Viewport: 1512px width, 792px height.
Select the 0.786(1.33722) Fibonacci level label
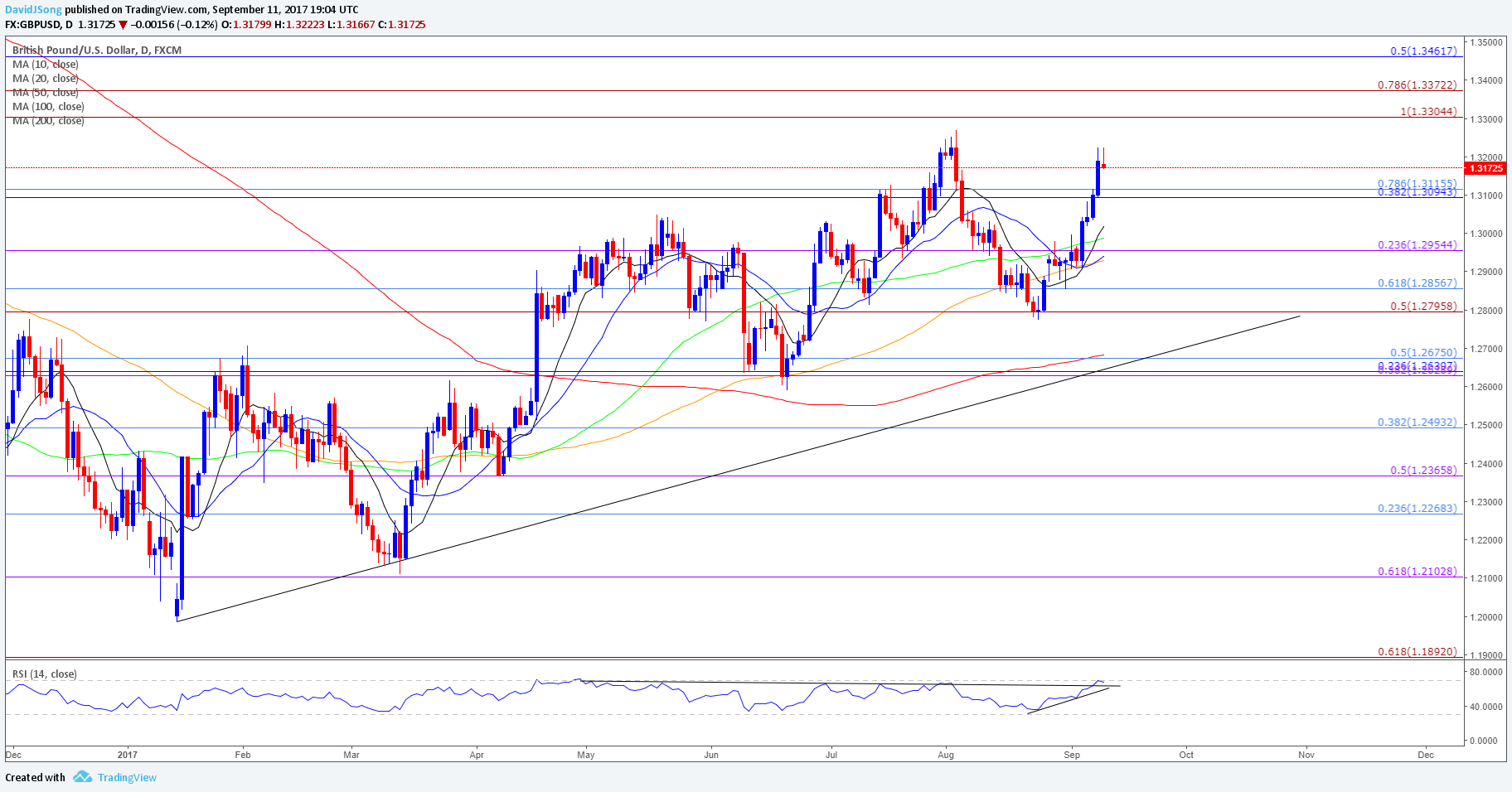(x=1417, y=85)
